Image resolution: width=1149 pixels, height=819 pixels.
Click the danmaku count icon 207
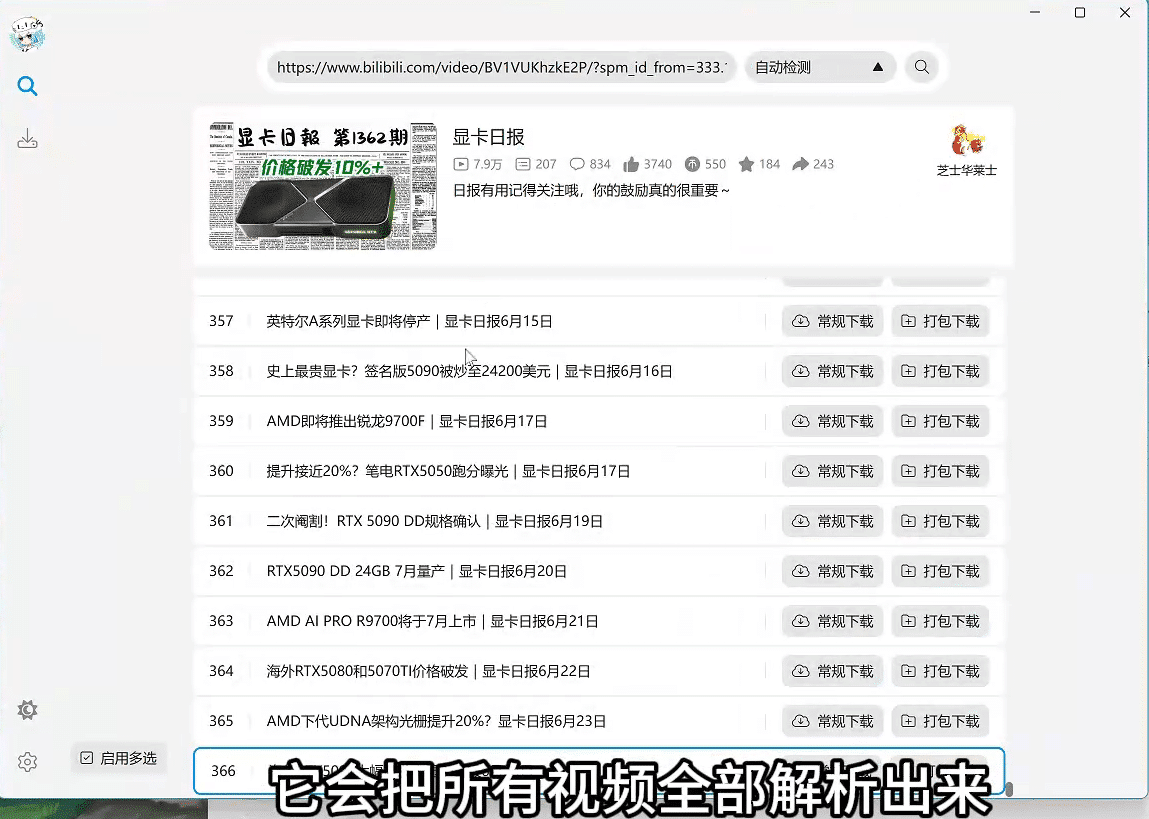coord(522,164)
